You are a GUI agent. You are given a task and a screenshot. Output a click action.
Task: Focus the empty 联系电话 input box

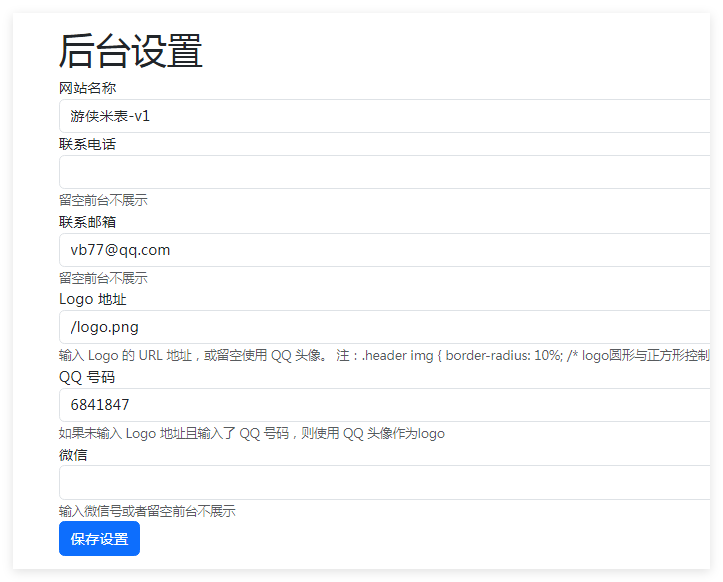pos(385,172)
